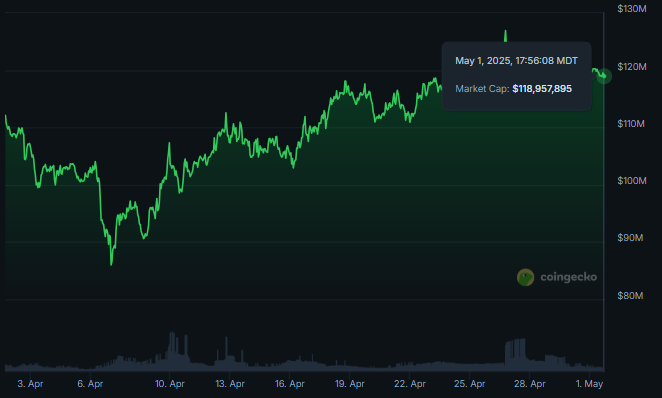Image resolution: width=662 pixels, height=398 pixels.
Task: Click the $100M y-axis label
Action: point(632,181)
